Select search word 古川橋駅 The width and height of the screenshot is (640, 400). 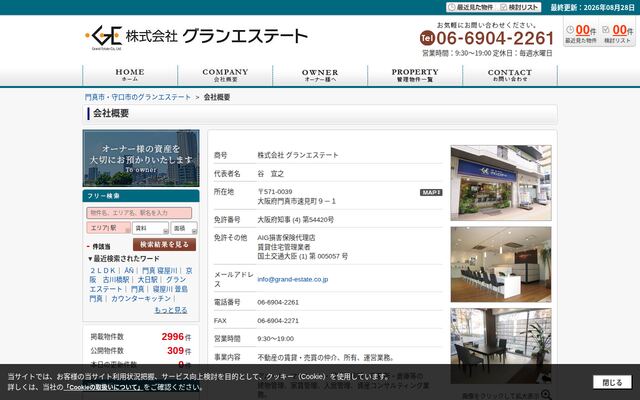point(116,280)
